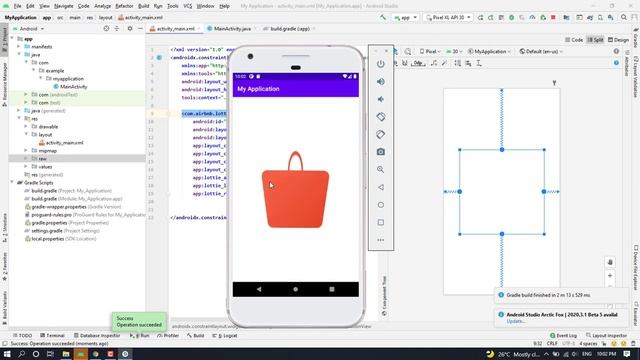Open the Terminal tool window
The image size is (640, 360).
click(52, 336)
